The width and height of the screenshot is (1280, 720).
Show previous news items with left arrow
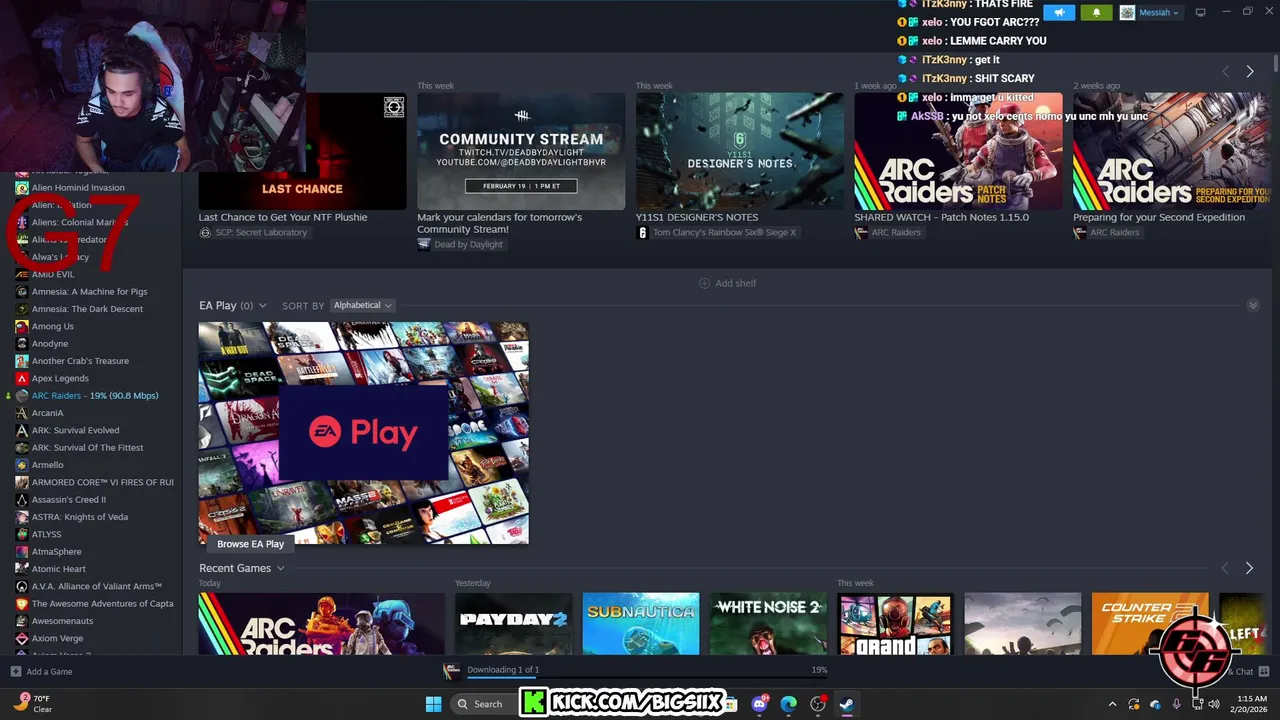click(1225, 71)
